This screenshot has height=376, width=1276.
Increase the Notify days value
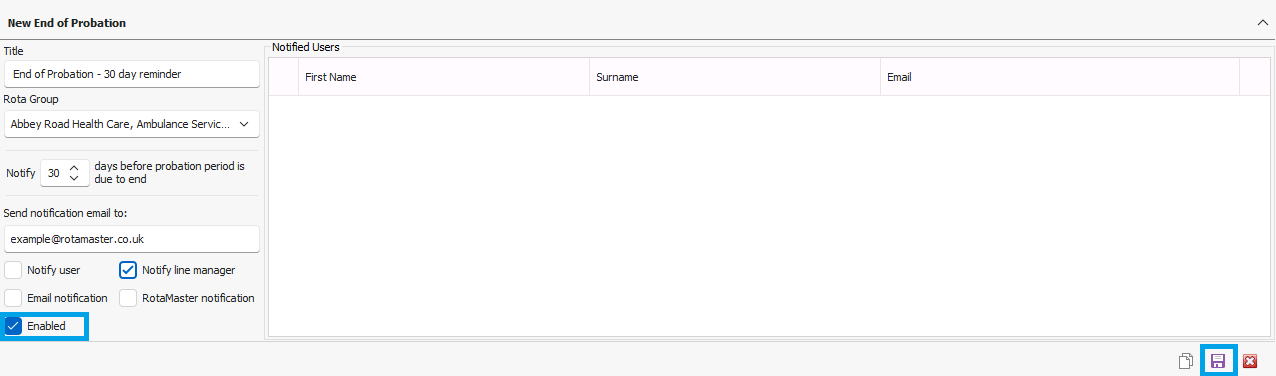click(x=73, y=167)
